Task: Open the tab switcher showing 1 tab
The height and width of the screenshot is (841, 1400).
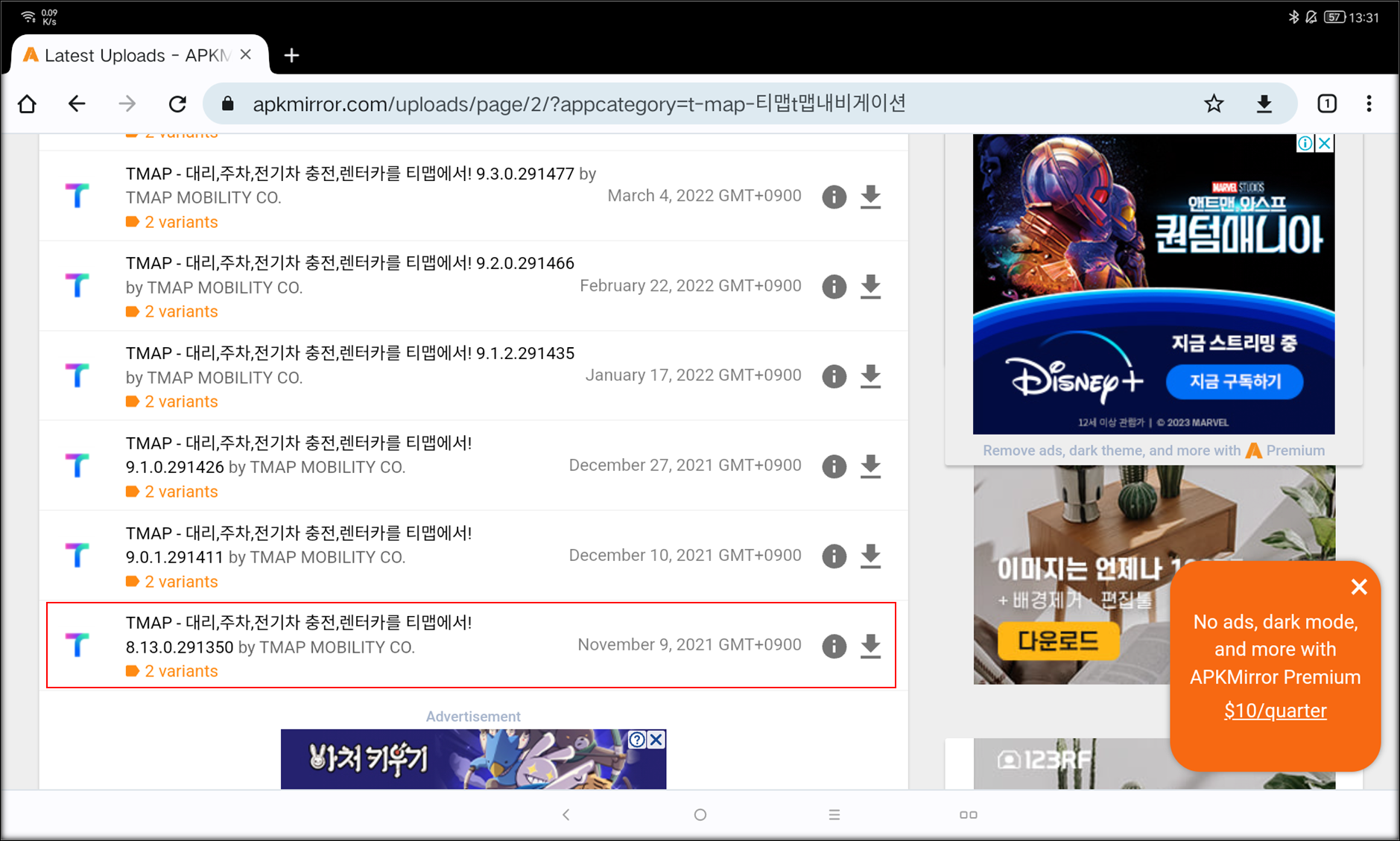Action: (x=1327, y=104)
